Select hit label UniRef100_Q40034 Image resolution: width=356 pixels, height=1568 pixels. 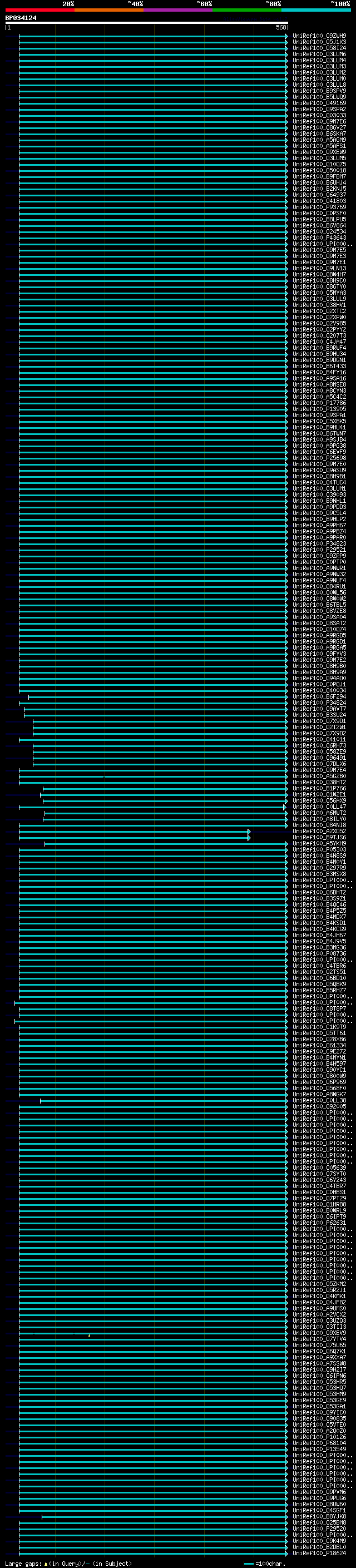[319, 691]
